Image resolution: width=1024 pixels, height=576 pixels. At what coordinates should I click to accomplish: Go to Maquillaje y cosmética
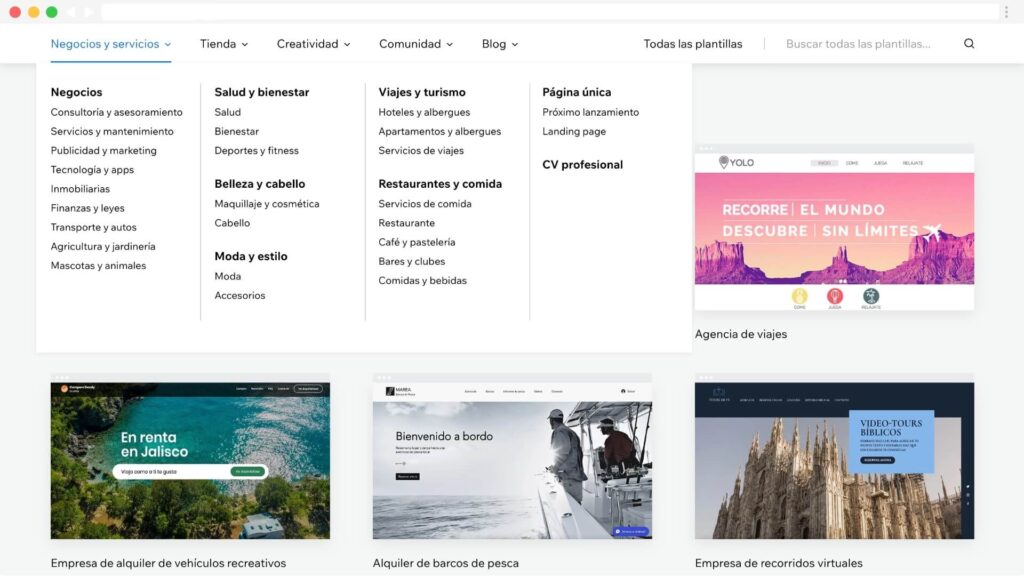[x=266, y=204]
